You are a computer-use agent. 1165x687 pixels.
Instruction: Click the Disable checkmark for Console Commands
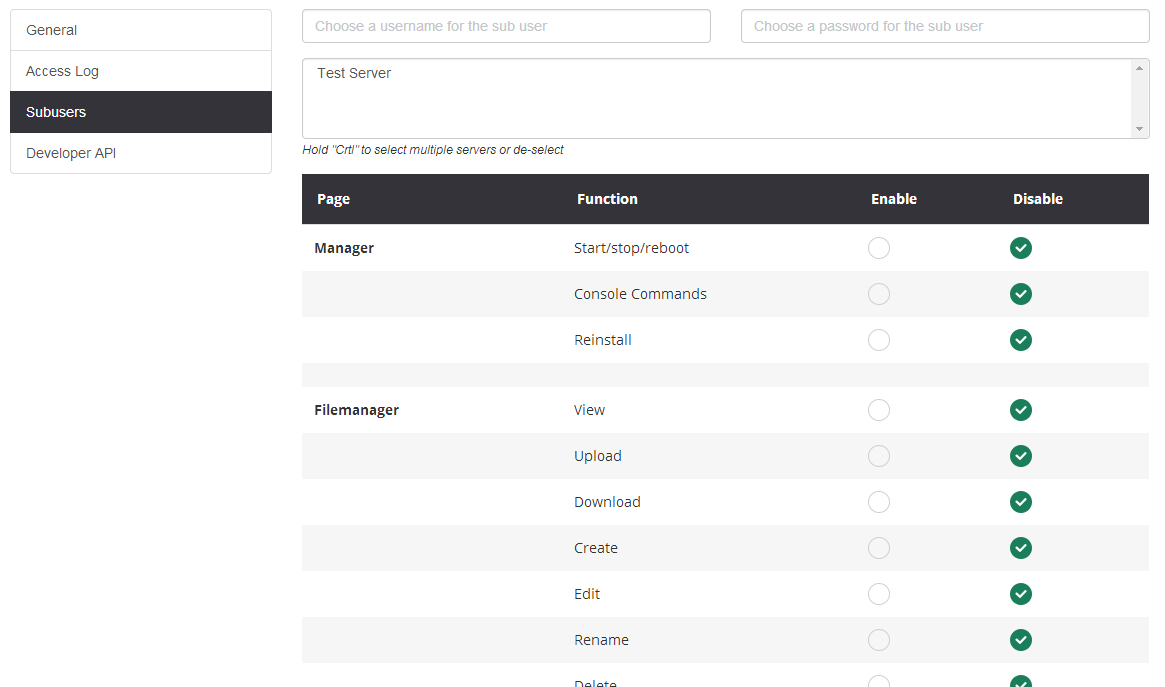pos(1021,294)
